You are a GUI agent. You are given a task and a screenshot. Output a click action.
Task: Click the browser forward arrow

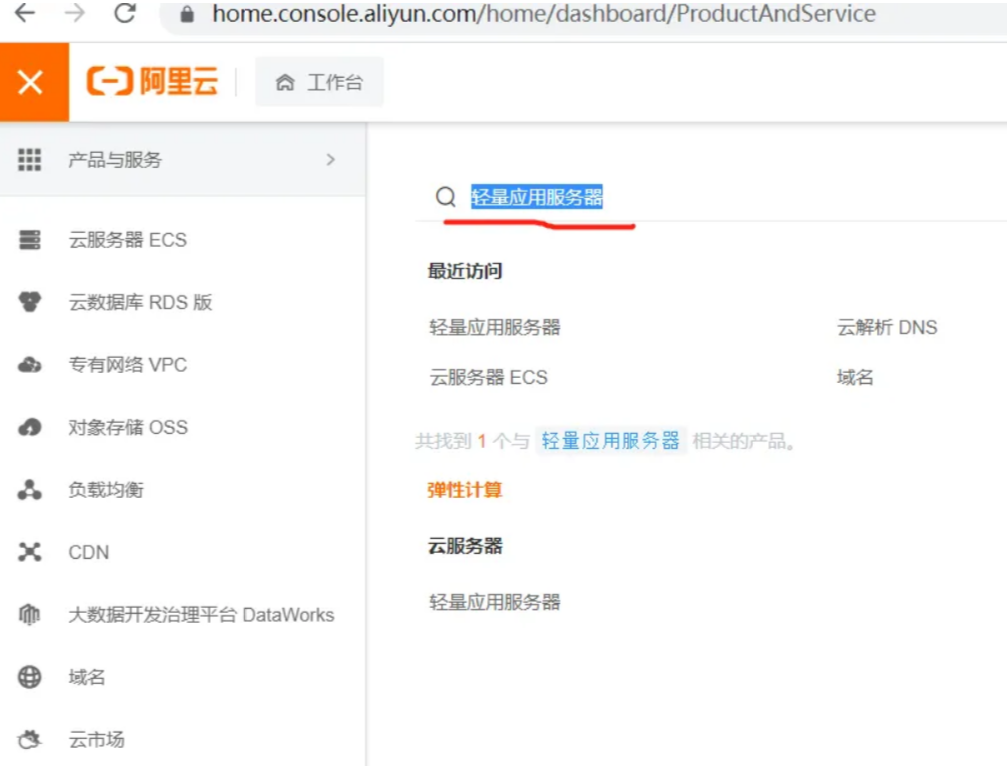pos(75,13)
